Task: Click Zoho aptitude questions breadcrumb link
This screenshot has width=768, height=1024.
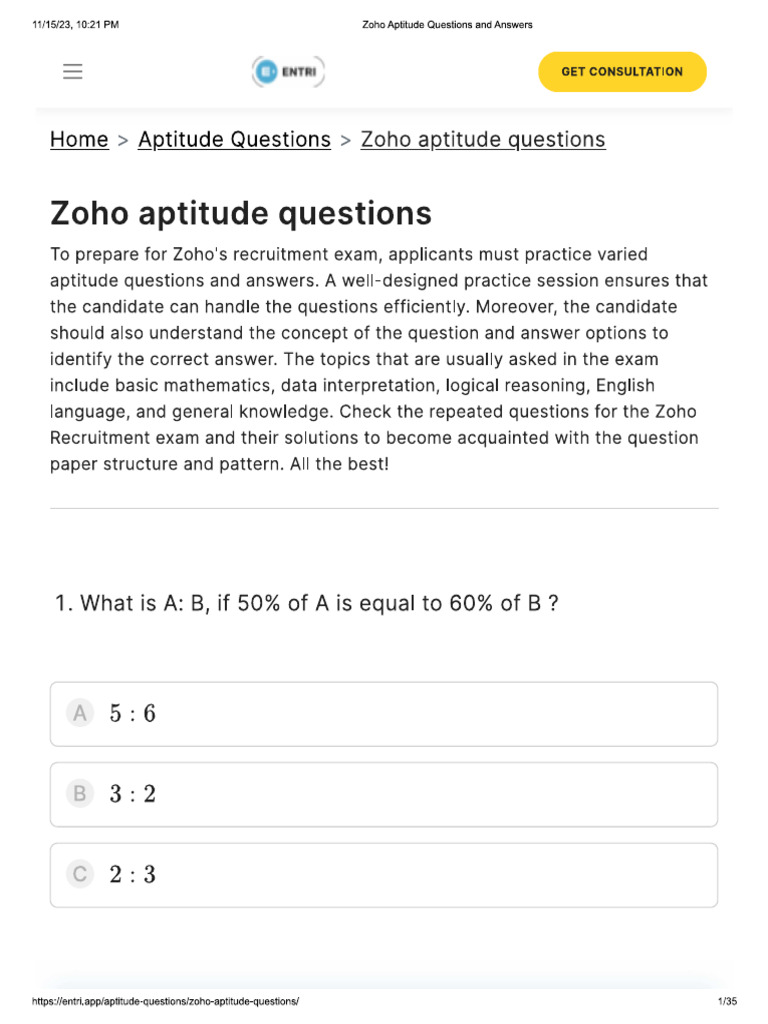Action: (483, 140)
